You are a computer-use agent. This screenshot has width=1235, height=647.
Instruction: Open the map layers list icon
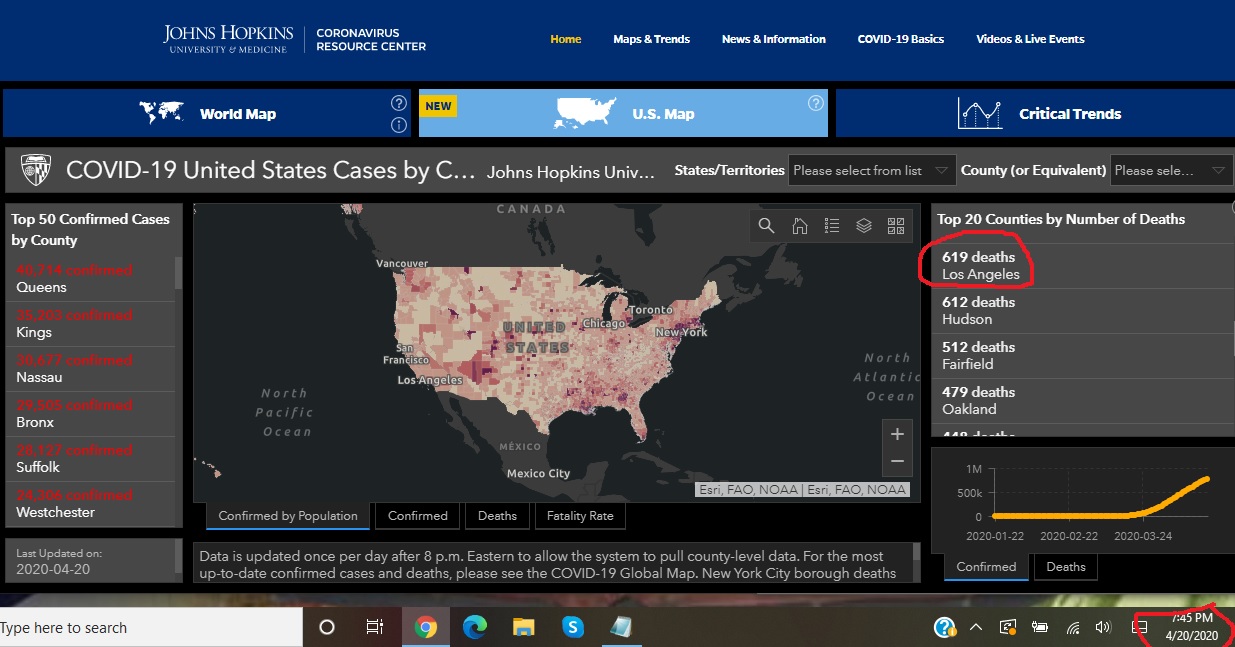point(864,226)
